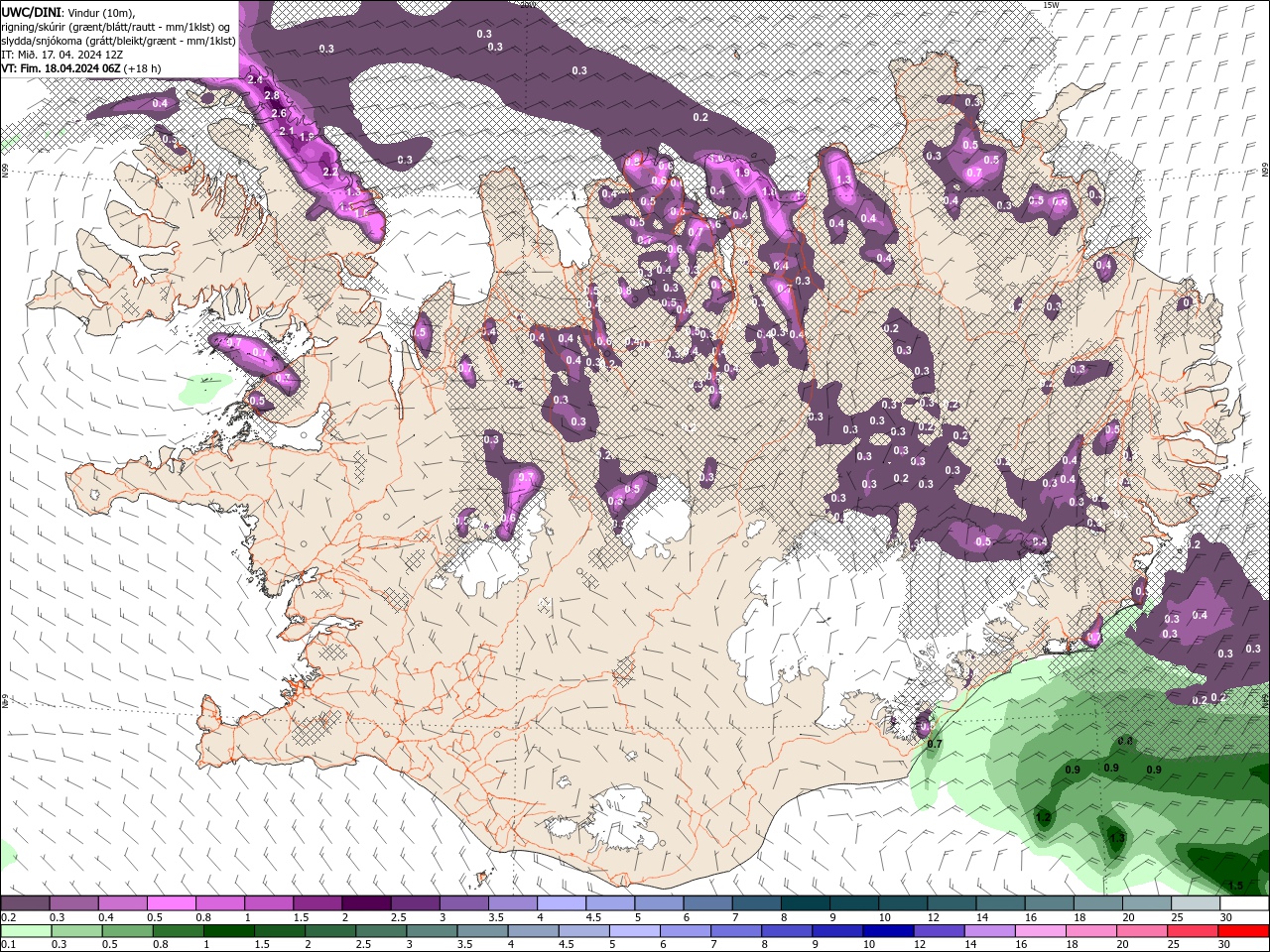The height and width of the screenshot is (952, 1270).
Task: Select the pale lavender upper swatch starting at 4
Action: tap(561, 903)
